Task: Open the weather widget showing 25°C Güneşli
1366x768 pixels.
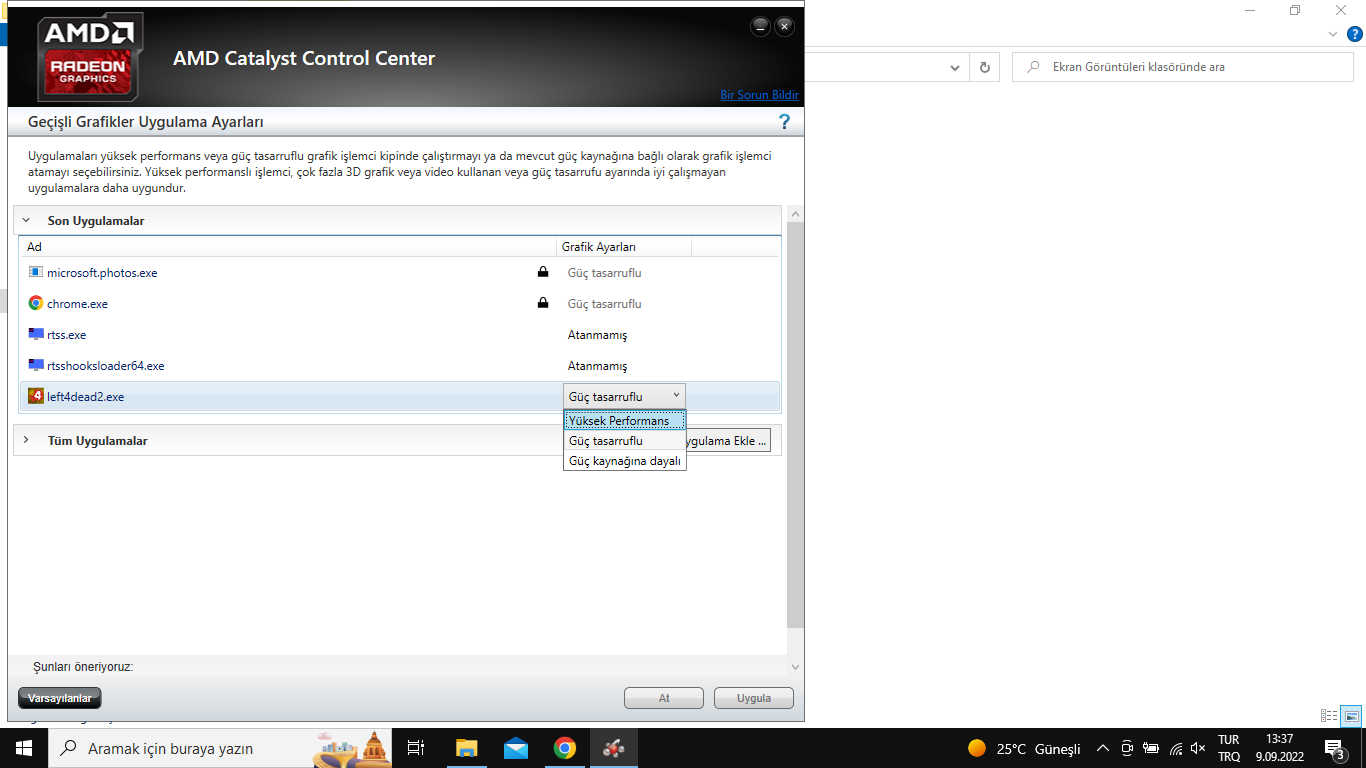Action: pos(1024,748)
